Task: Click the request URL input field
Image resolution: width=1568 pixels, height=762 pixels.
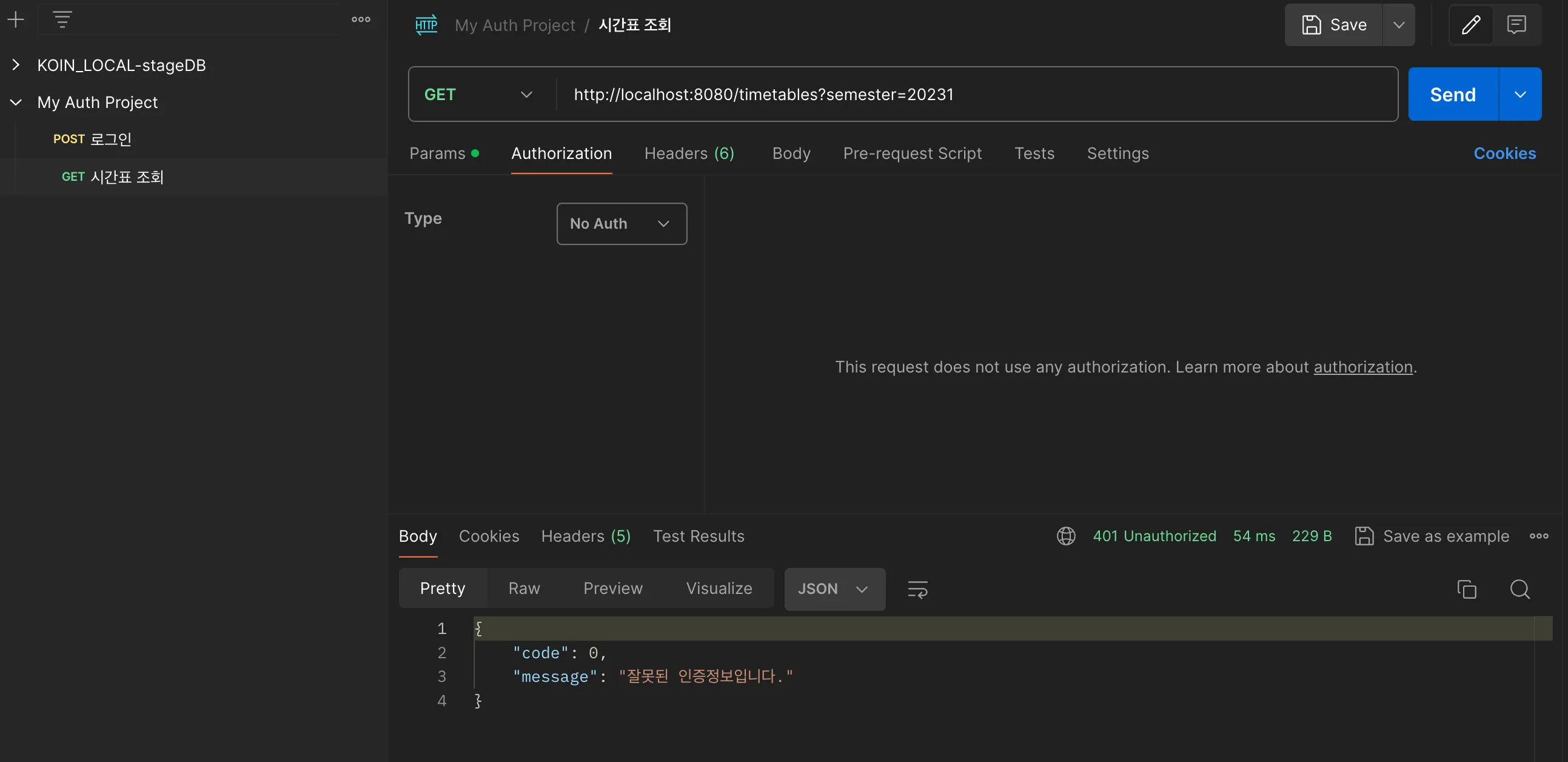Action: pyautogui.click(x=974, y=95)
